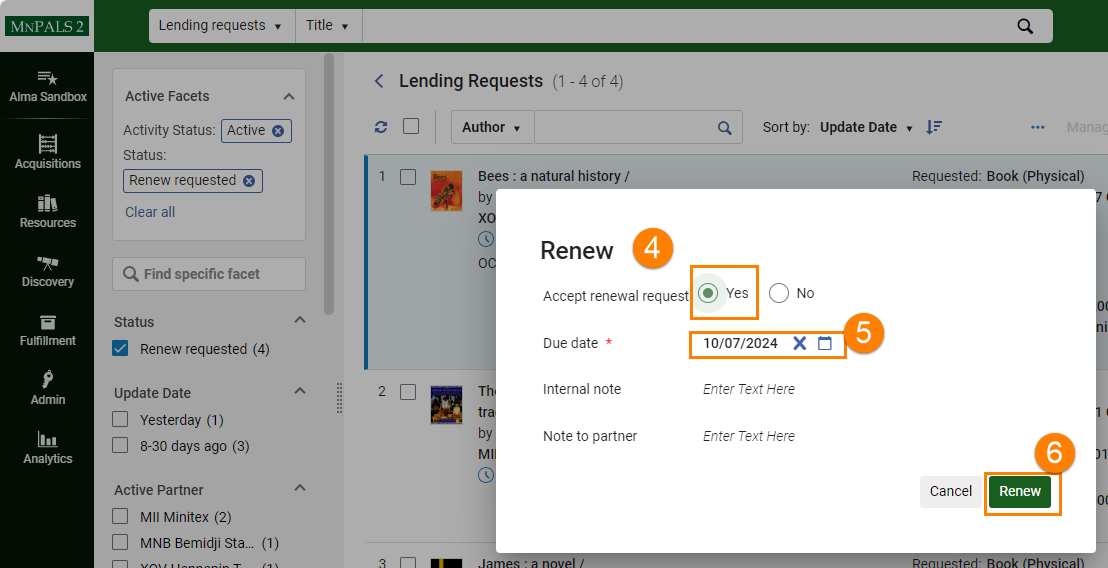Remove the Active facet filter

point(278,131)
